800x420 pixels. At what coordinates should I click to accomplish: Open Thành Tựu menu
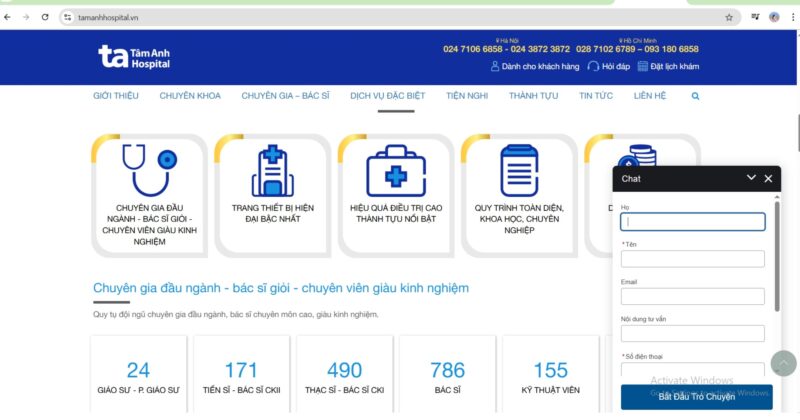[x=533, y=95]
